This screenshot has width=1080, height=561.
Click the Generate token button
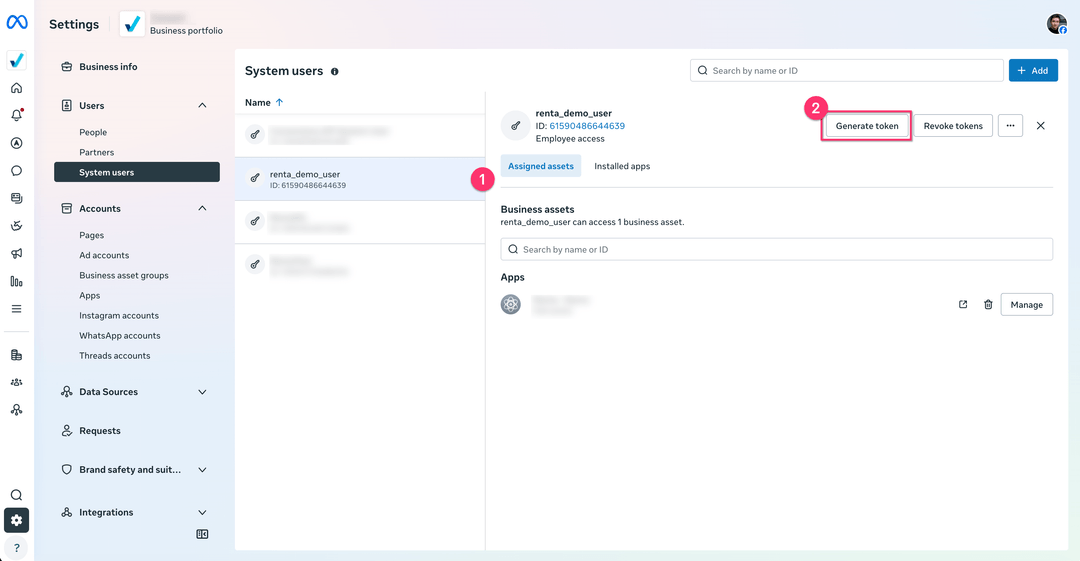click(x=866, y=125)
